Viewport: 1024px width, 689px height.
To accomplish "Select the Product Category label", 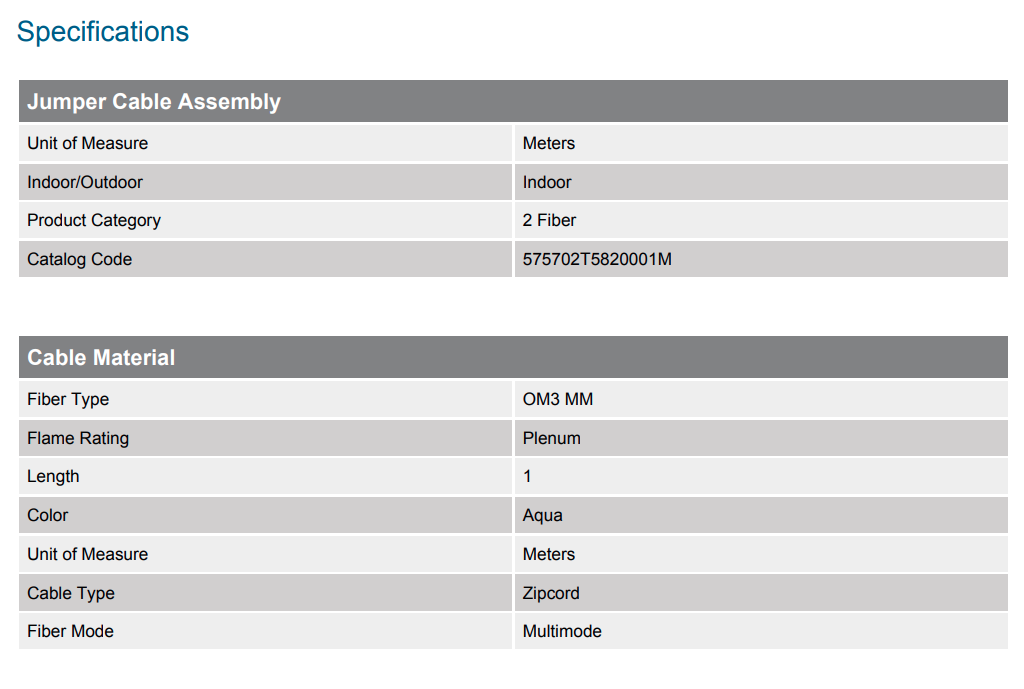I will 94,221.
